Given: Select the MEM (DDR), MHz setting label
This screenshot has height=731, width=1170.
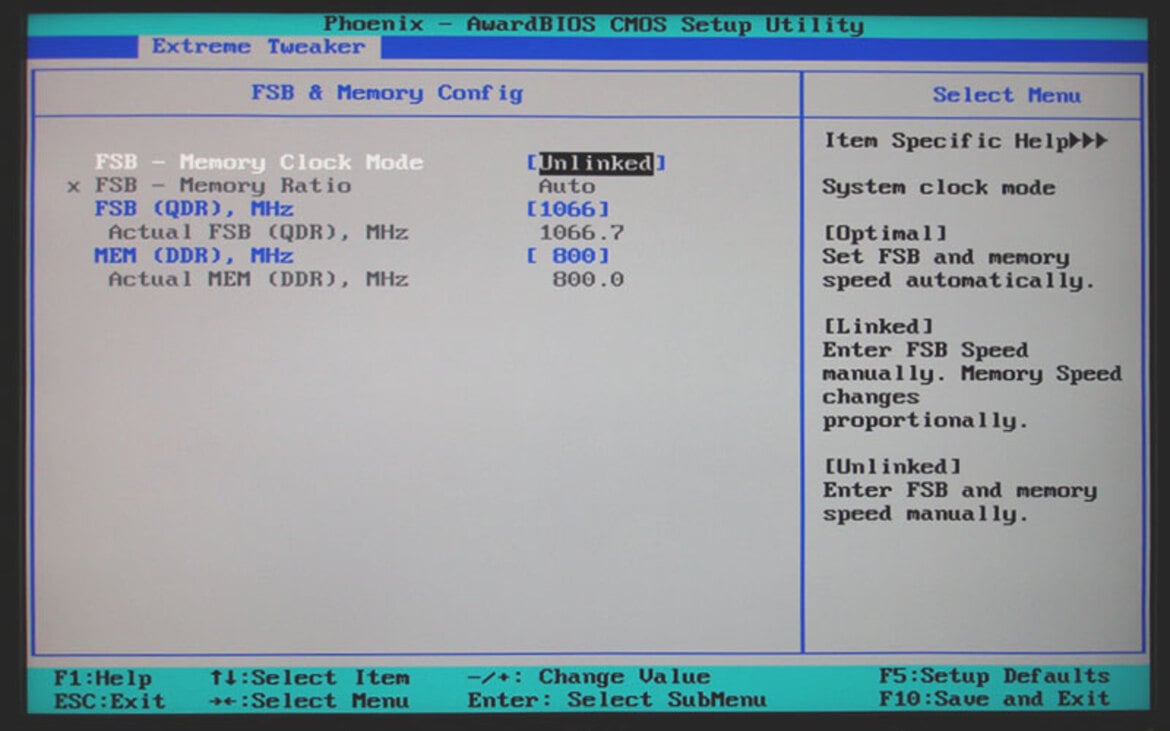Looking at the screenshot, I should point(194,256).
